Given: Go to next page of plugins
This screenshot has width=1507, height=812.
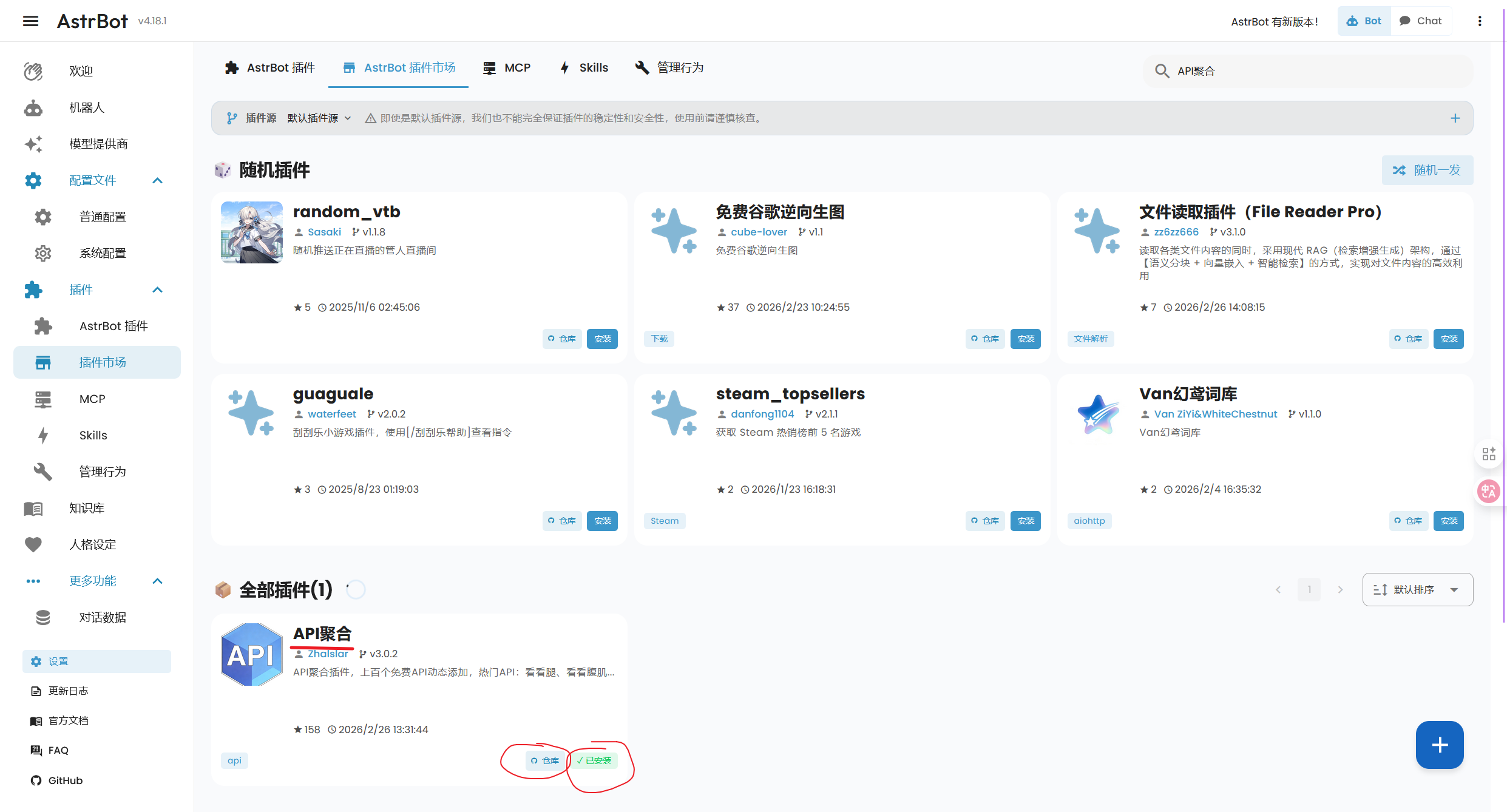Looking at the screenshot, I should 1340,589.
